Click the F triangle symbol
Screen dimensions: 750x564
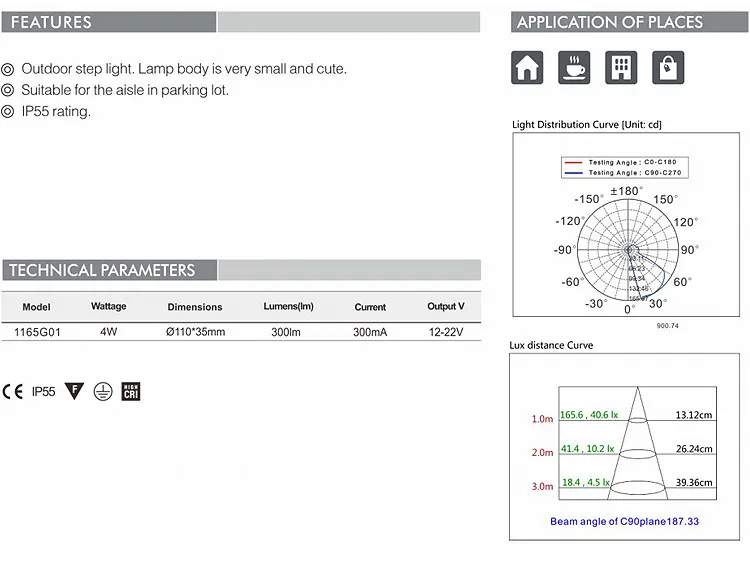[73, 391]
